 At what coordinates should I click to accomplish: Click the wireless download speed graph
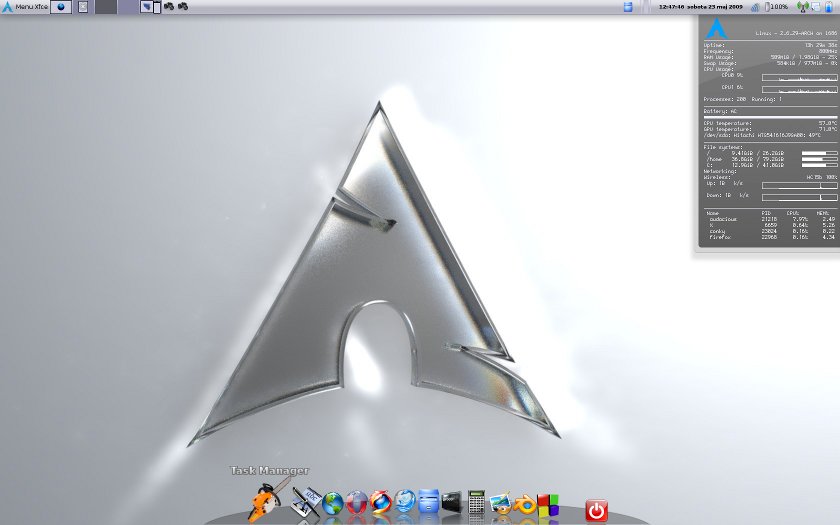(x=799, y=197)
